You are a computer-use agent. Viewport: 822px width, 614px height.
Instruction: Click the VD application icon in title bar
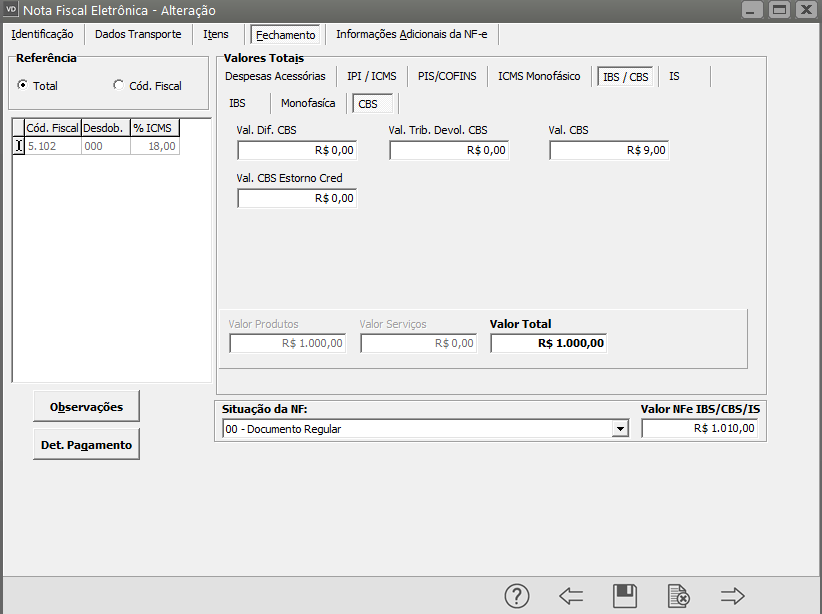coord(12,9)
